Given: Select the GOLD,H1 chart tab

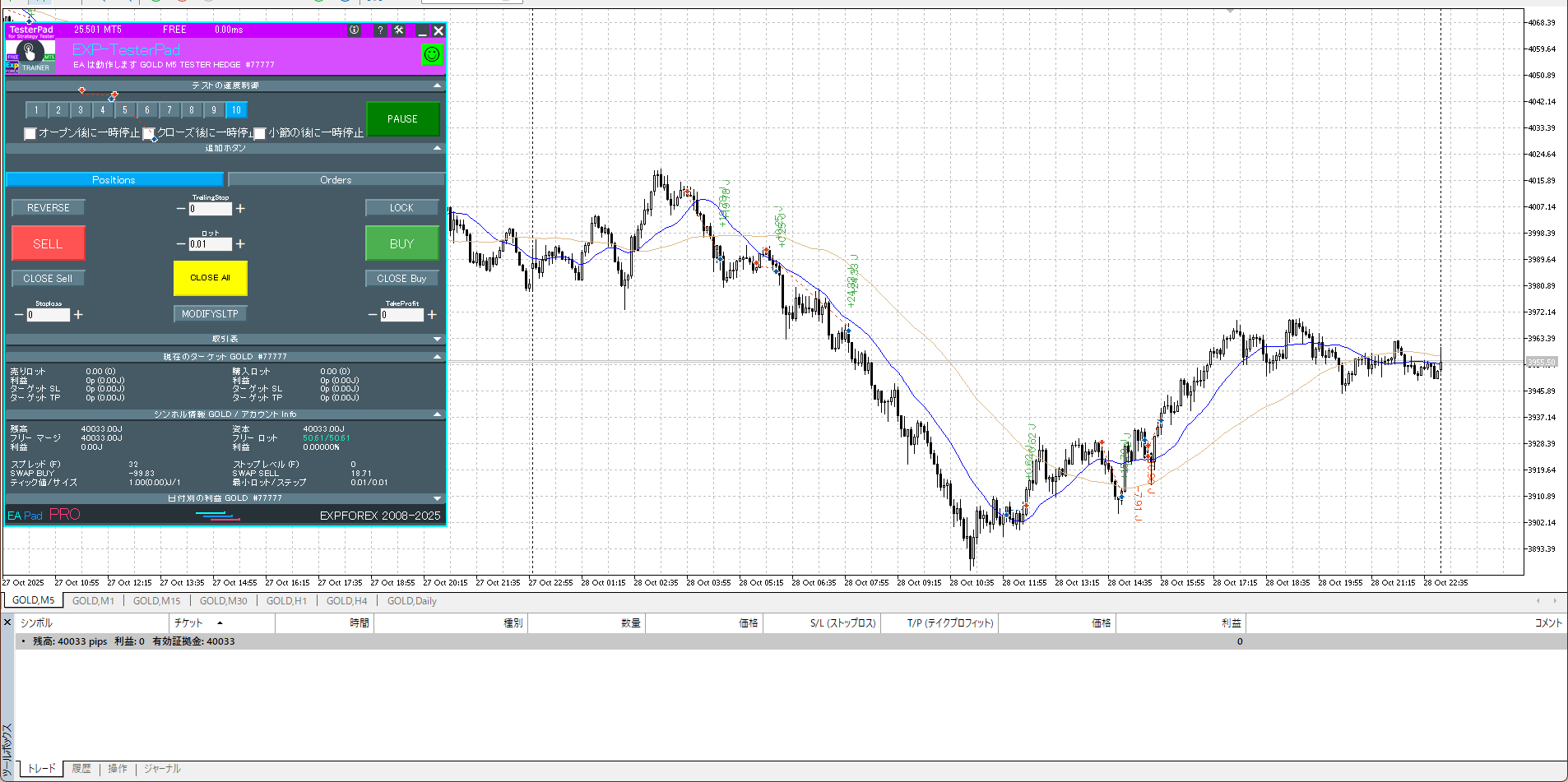Looking at the screenshot, I should pos(286,601).
